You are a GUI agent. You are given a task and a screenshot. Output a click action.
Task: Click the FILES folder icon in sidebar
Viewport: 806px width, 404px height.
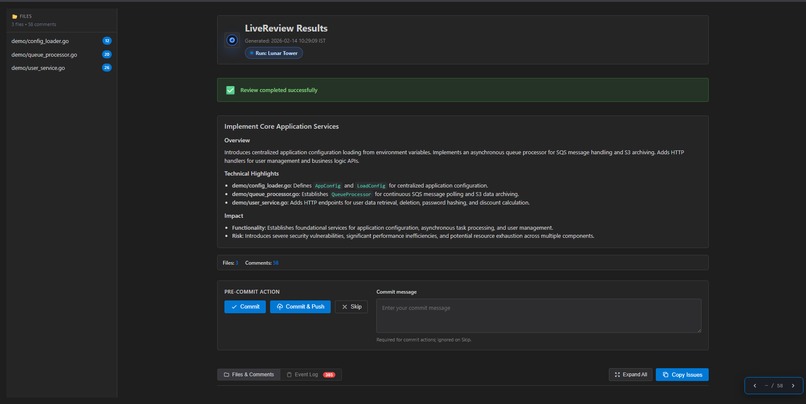click(x=14, y=16)
